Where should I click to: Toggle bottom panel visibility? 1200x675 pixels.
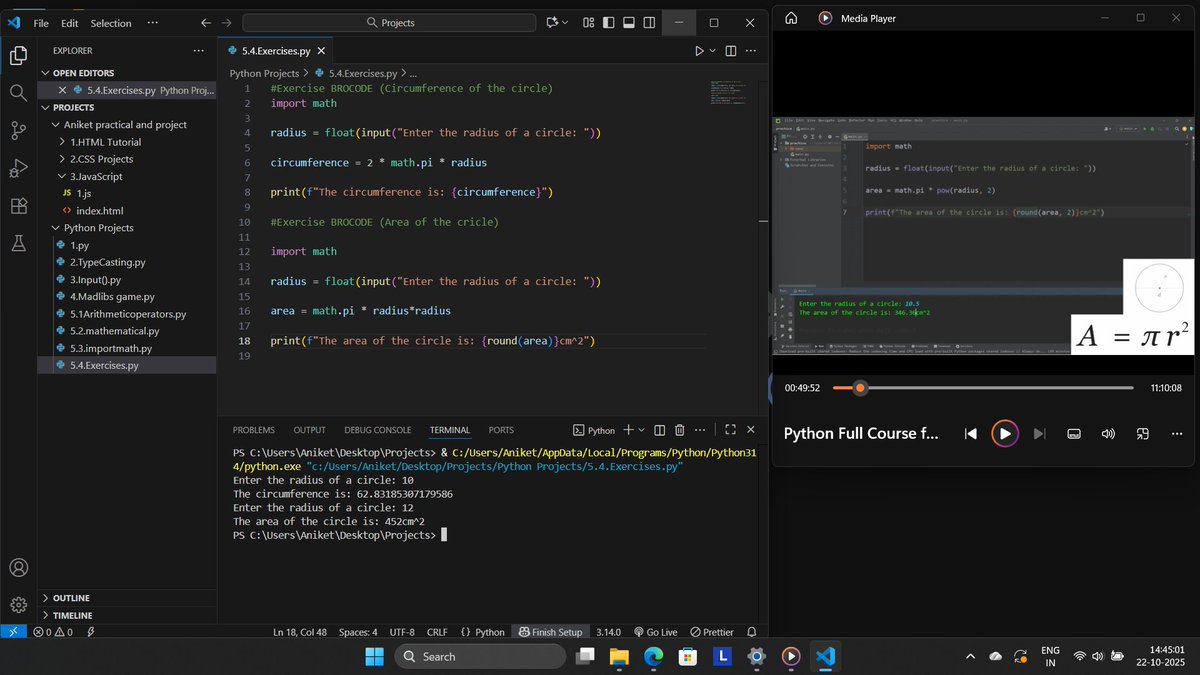click(629, 22)
